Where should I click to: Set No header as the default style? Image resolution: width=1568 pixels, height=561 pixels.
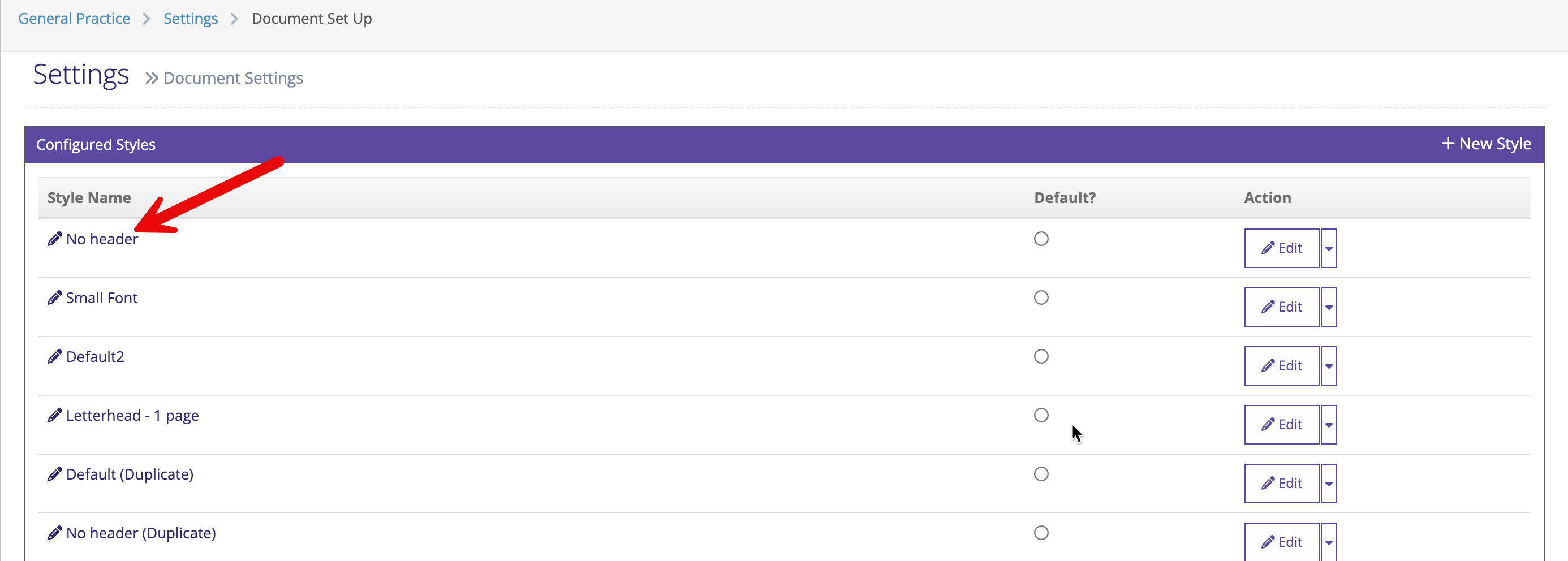[x=1041, y=239]
